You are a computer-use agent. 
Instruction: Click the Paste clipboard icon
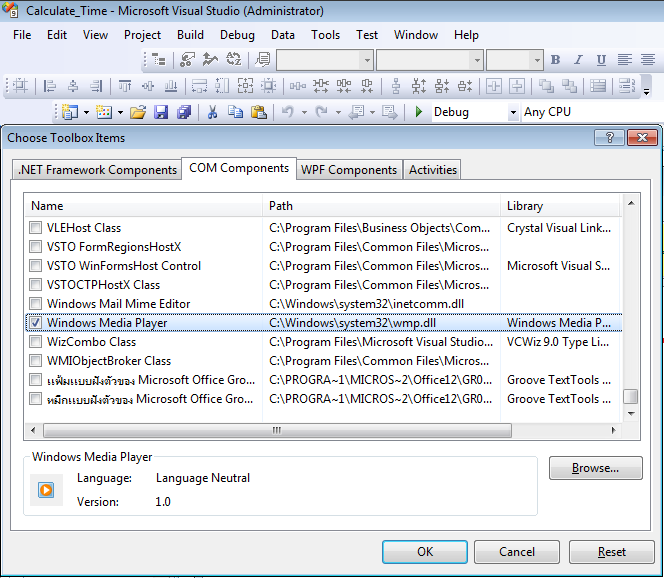[259, 112]
